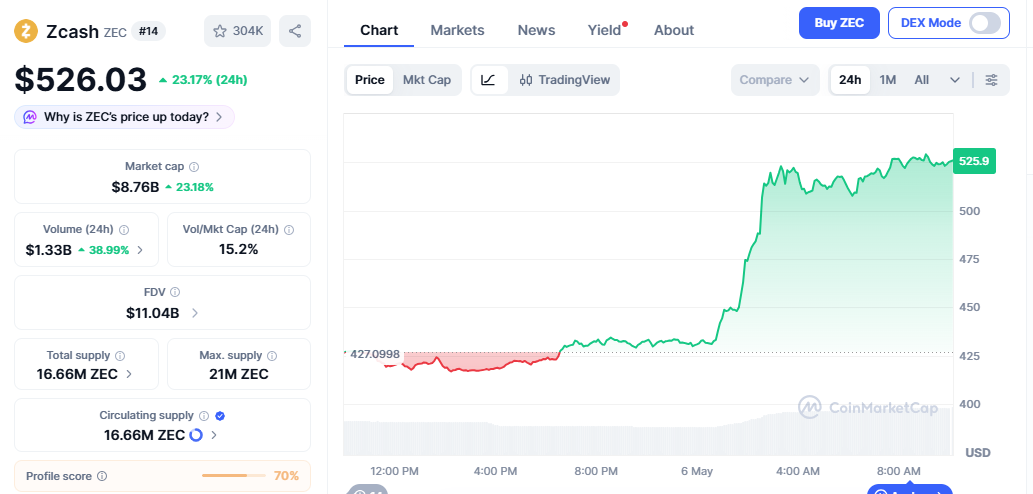This screenshot has height=494, width=1033.
Task: Click the 525.9 current price label
Action: (974, 161)
